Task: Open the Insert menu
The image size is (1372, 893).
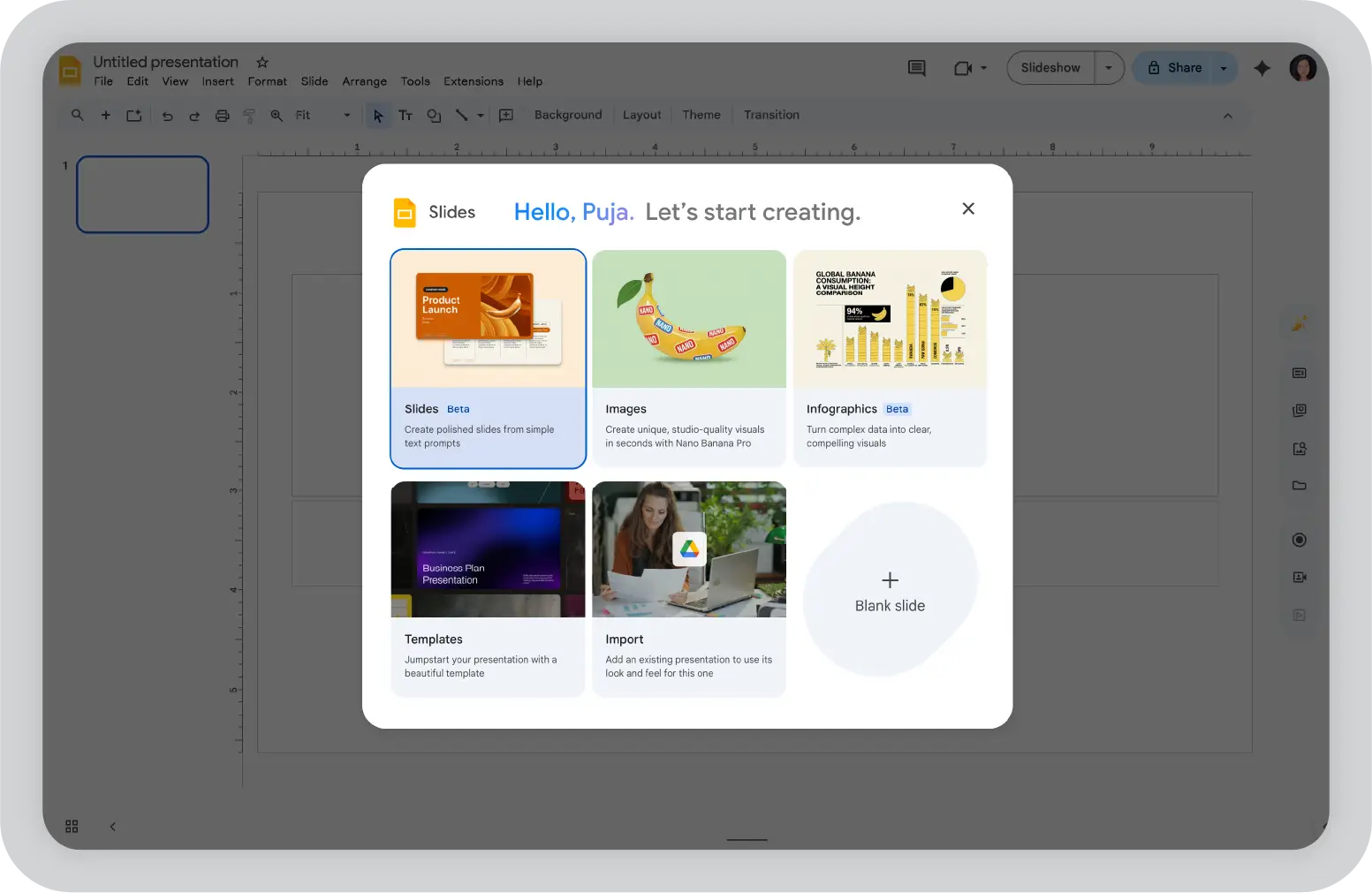Action: coord(217,81)
